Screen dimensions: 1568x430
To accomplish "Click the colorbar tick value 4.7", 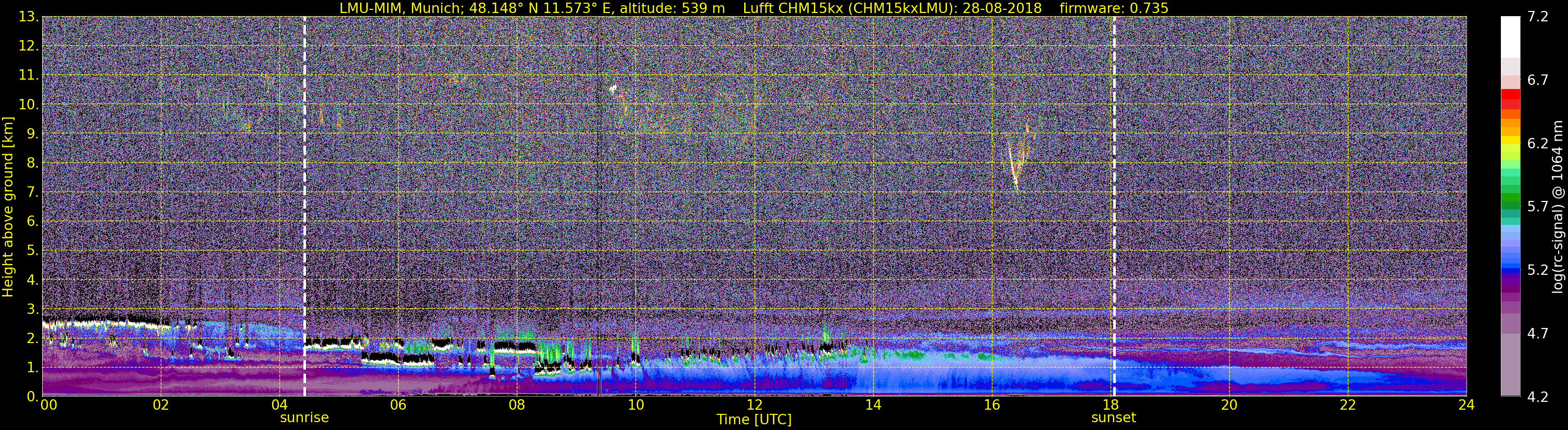I will tap(1538, 333).
